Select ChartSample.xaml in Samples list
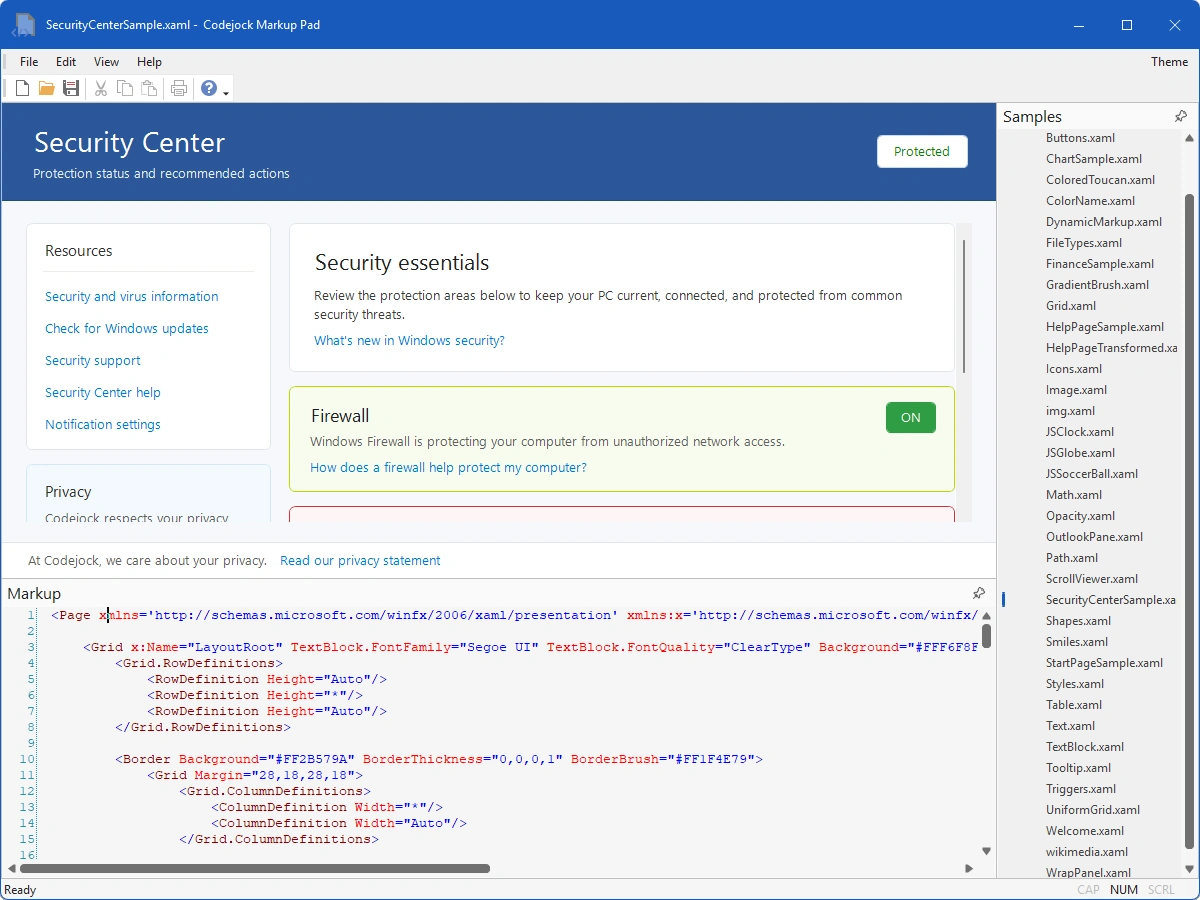Screen dimensions: 1200x900 click(1094, 159)
